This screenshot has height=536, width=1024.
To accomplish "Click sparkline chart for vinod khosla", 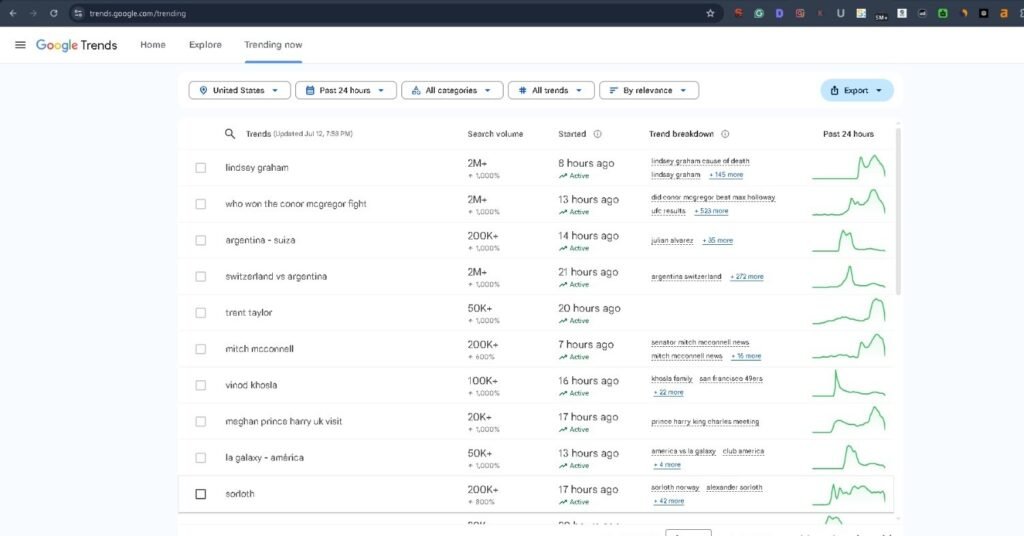I will click(849, 384).
